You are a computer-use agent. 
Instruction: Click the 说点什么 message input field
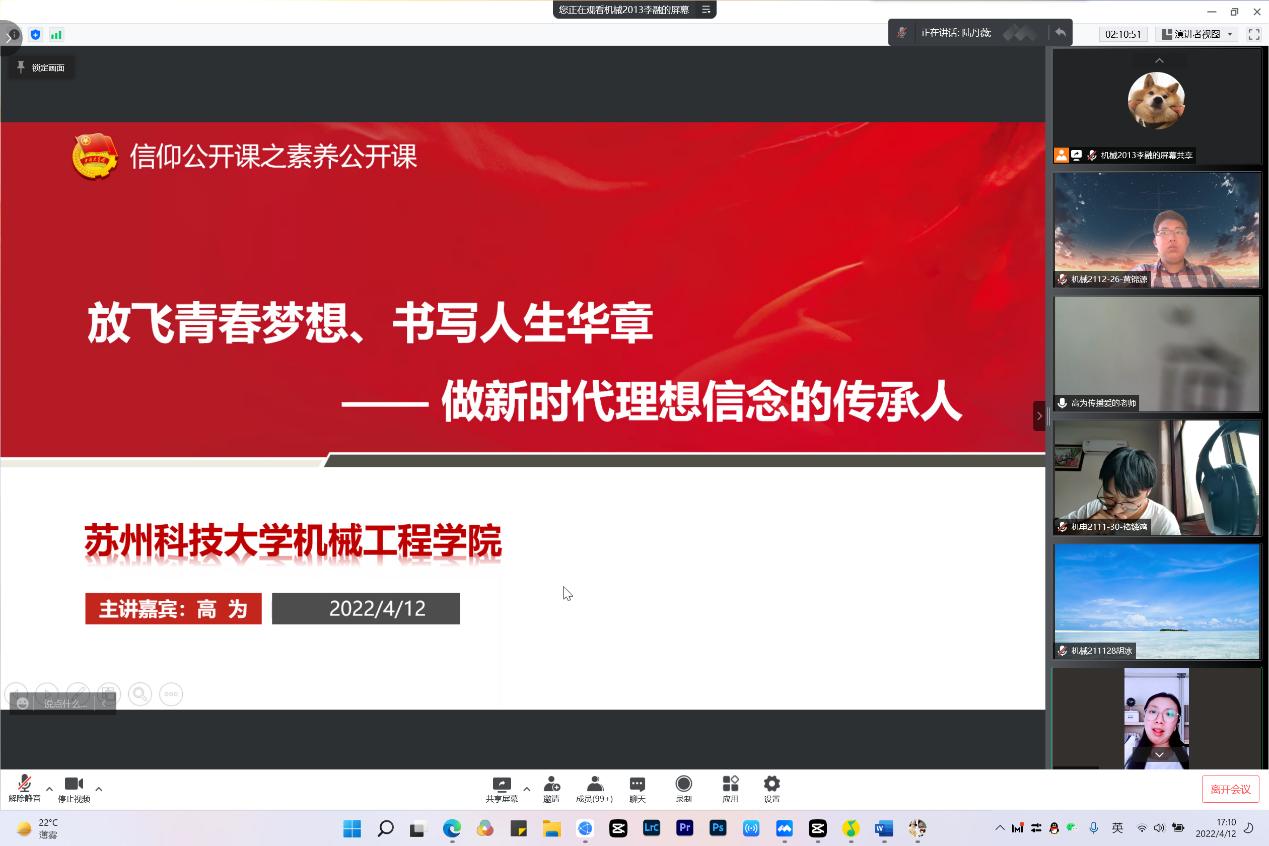62,702
